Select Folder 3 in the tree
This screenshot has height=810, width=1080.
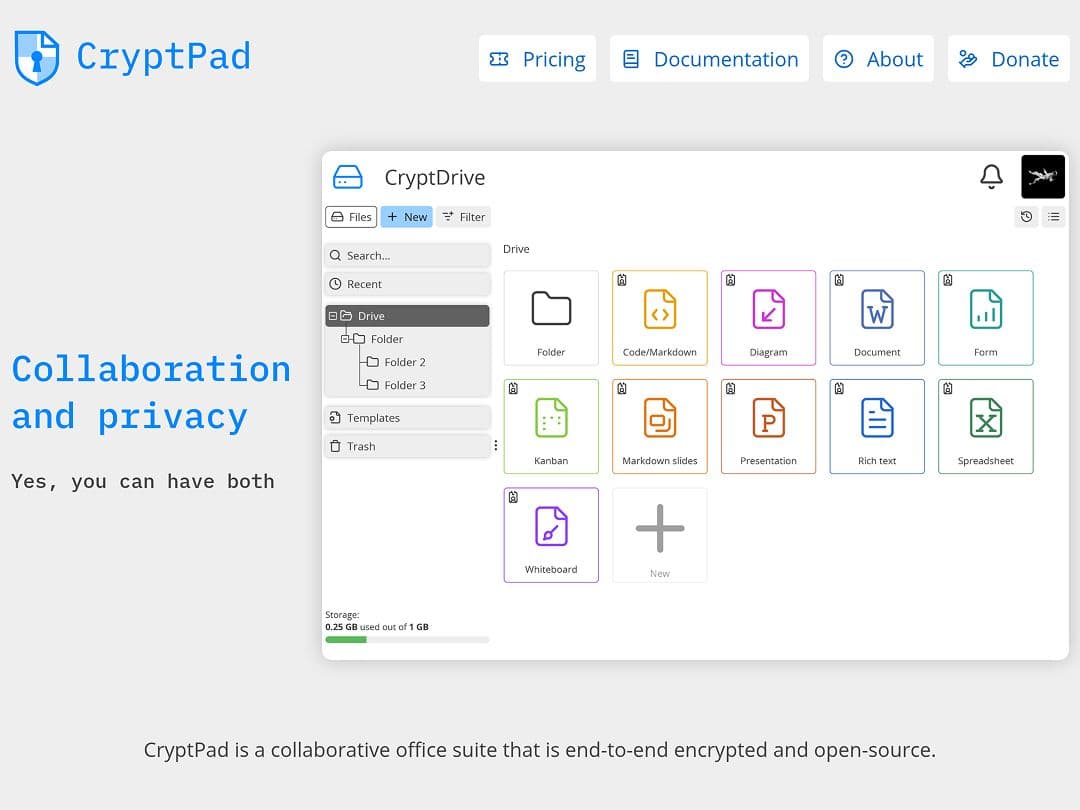click(404, 385)
